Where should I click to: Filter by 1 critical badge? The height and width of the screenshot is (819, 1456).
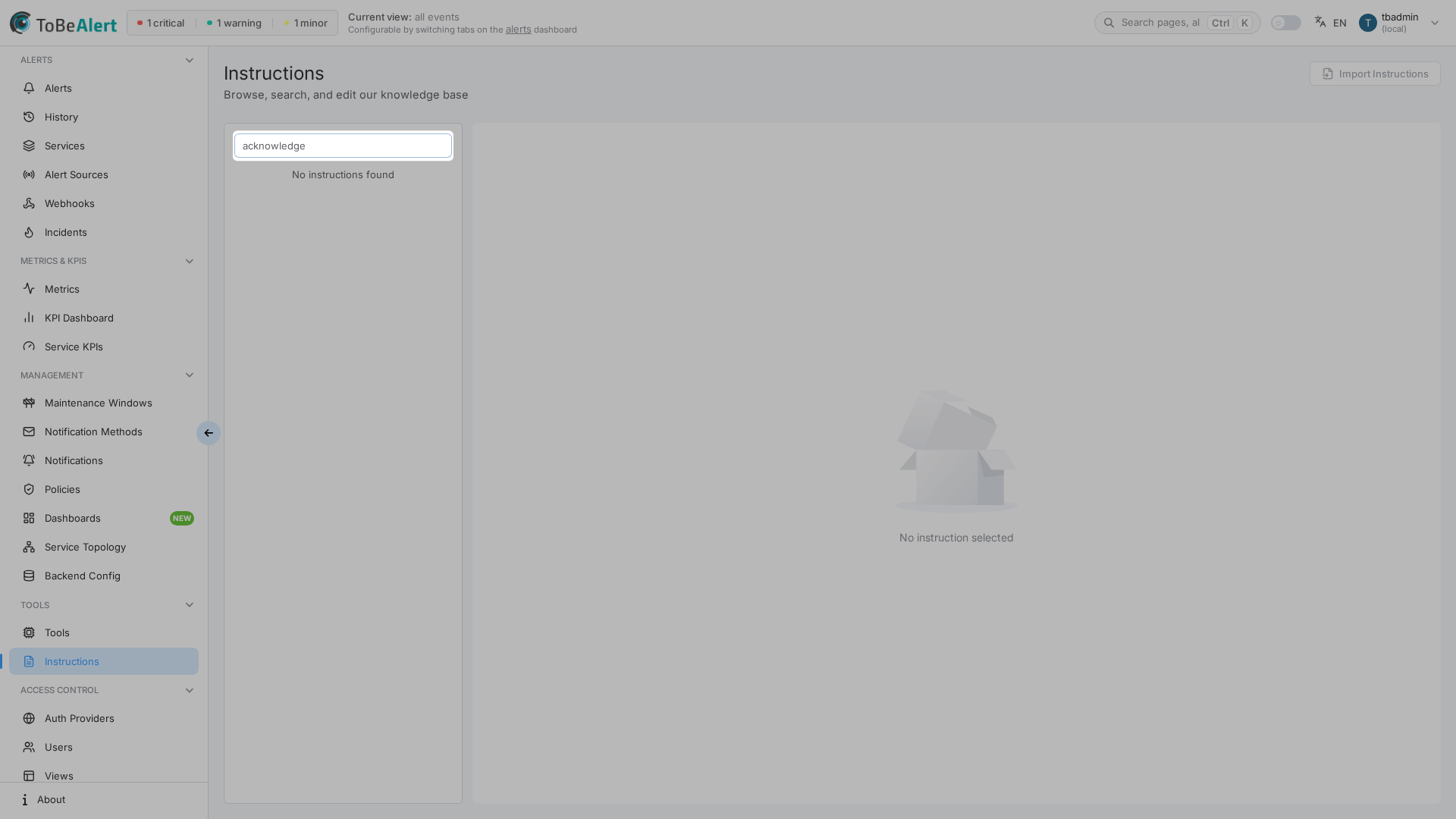tap(161, 23)
